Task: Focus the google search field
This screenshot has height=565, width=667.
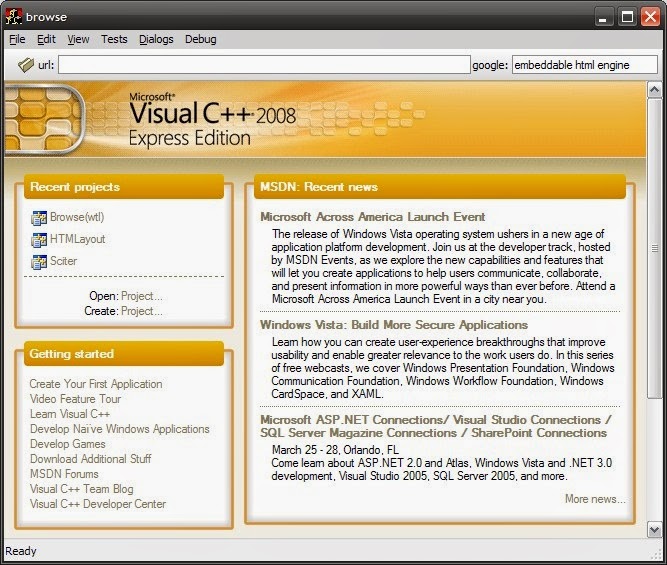Action: point(584,65)
